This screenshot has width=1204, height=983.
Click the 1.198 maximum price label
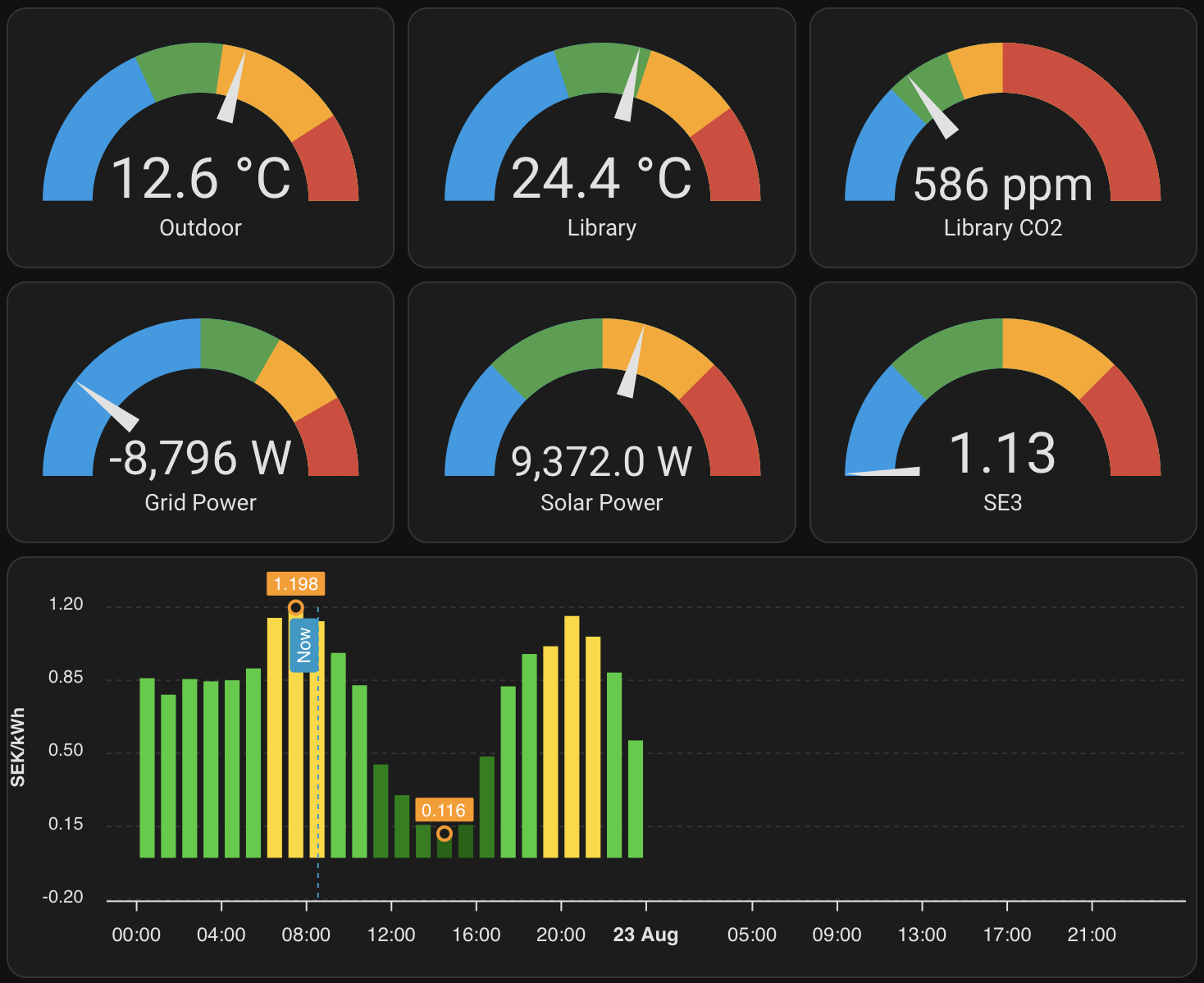(x=295, y=583)
